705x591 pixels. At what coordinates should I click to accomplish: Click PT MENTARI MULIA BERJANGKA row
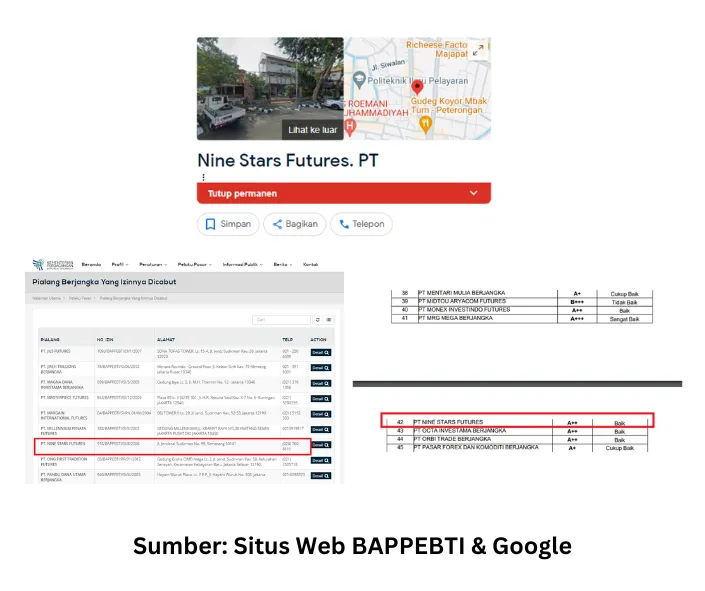point(522,293)
